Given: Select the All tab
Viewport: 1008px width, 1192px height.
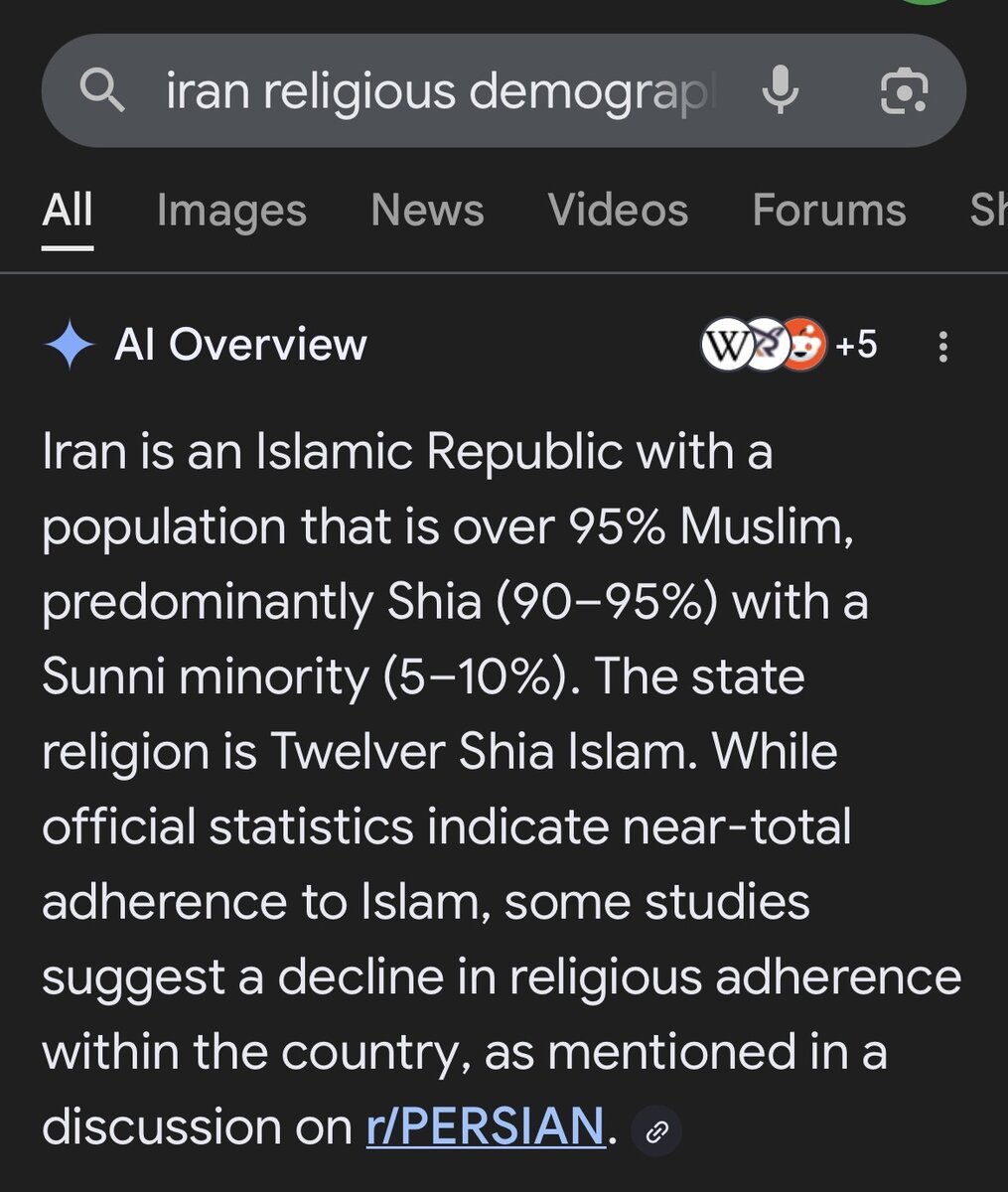Looking at the screenshot, I should [x=68, y=211].
